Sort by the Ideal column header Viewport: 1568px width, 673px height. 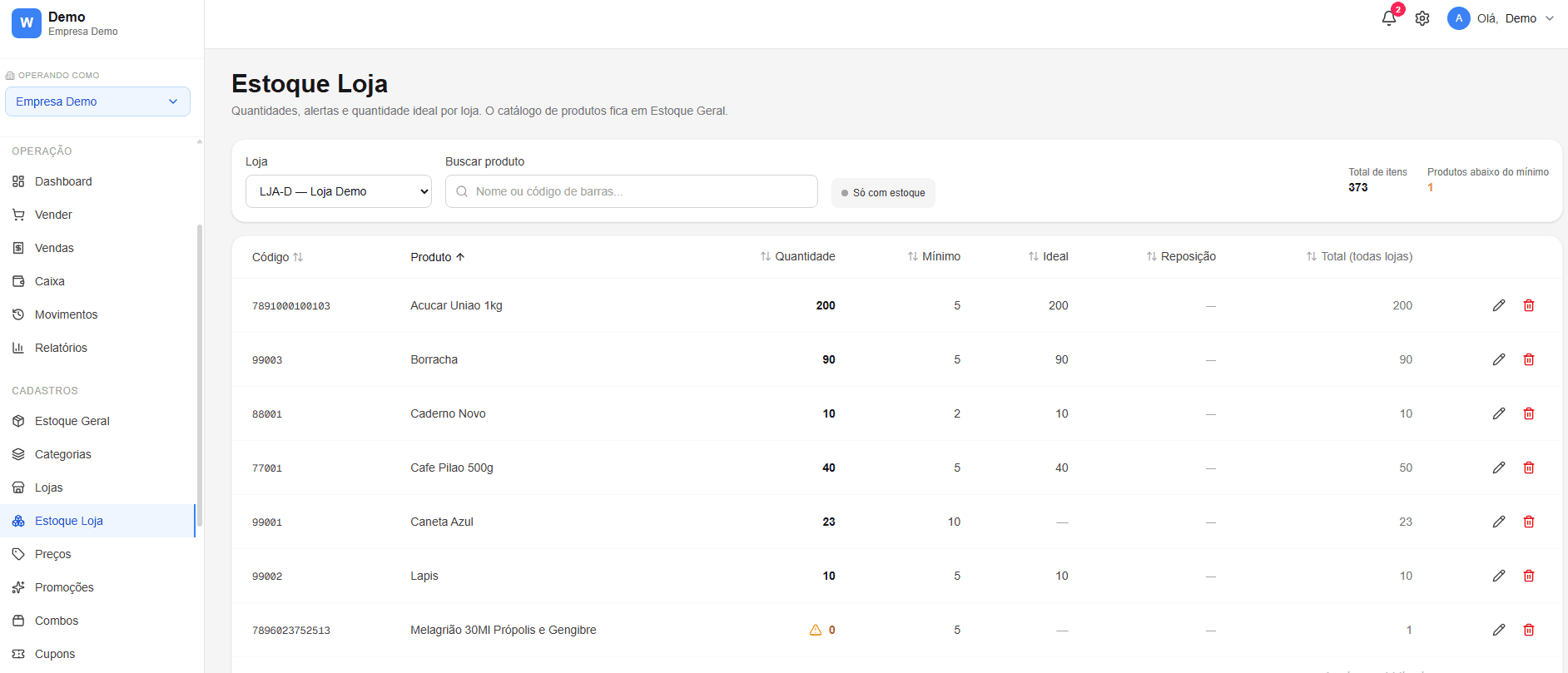1048,256
